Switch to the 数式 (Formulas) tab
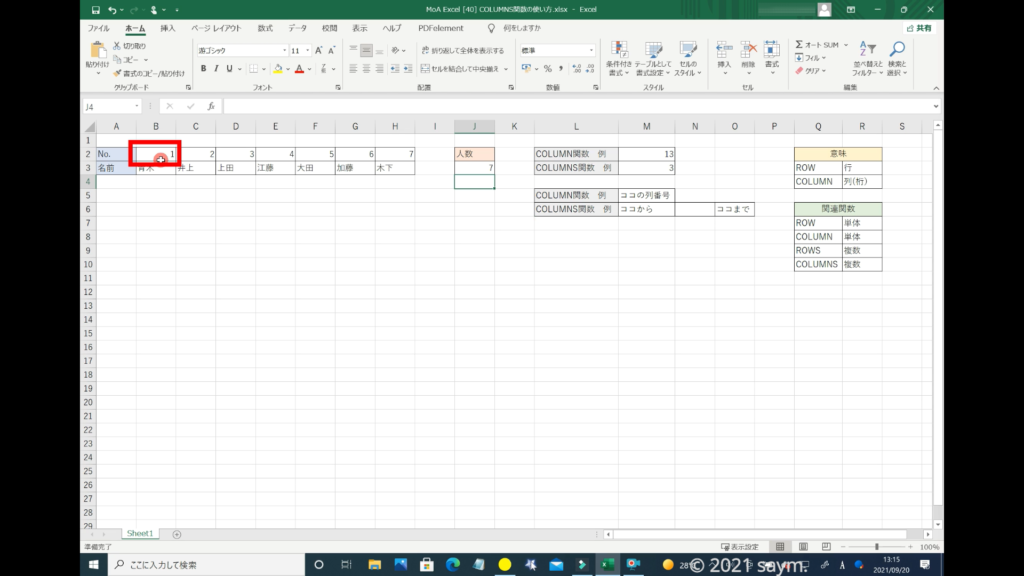 pyautogui.click(x=265, y=28)
